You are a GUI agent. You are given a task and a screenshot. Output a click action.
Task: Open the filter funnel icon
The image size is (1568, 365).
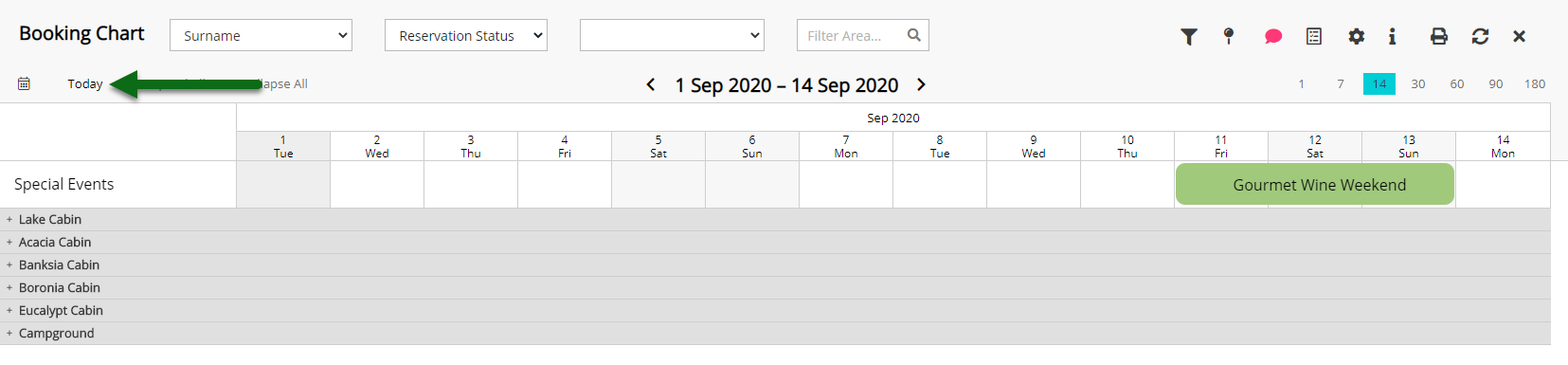point(1189,36)
